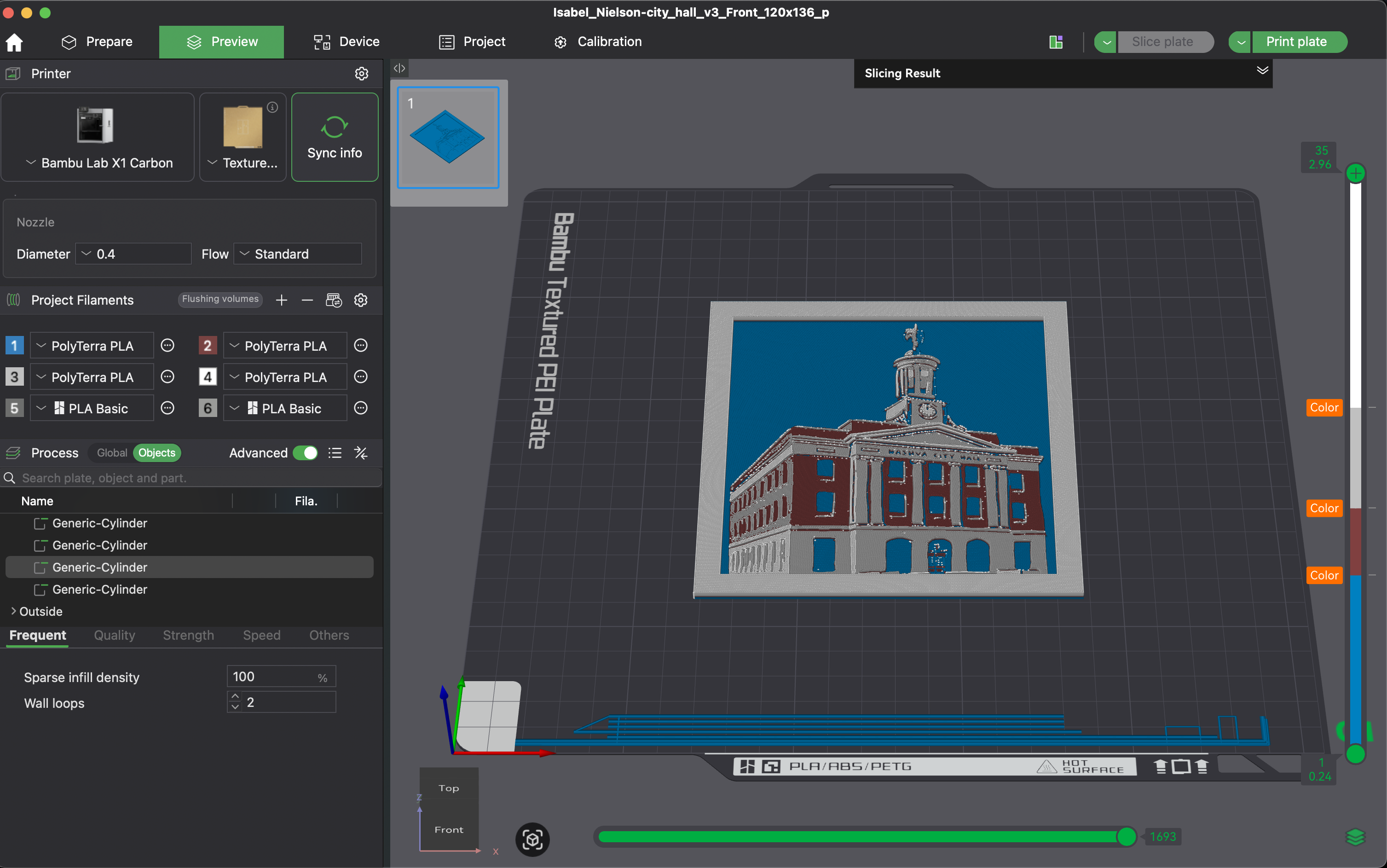The image size is (1387, 868).
Task: Reset view with the camera cube icon
Action: click(x=532, y=840)
